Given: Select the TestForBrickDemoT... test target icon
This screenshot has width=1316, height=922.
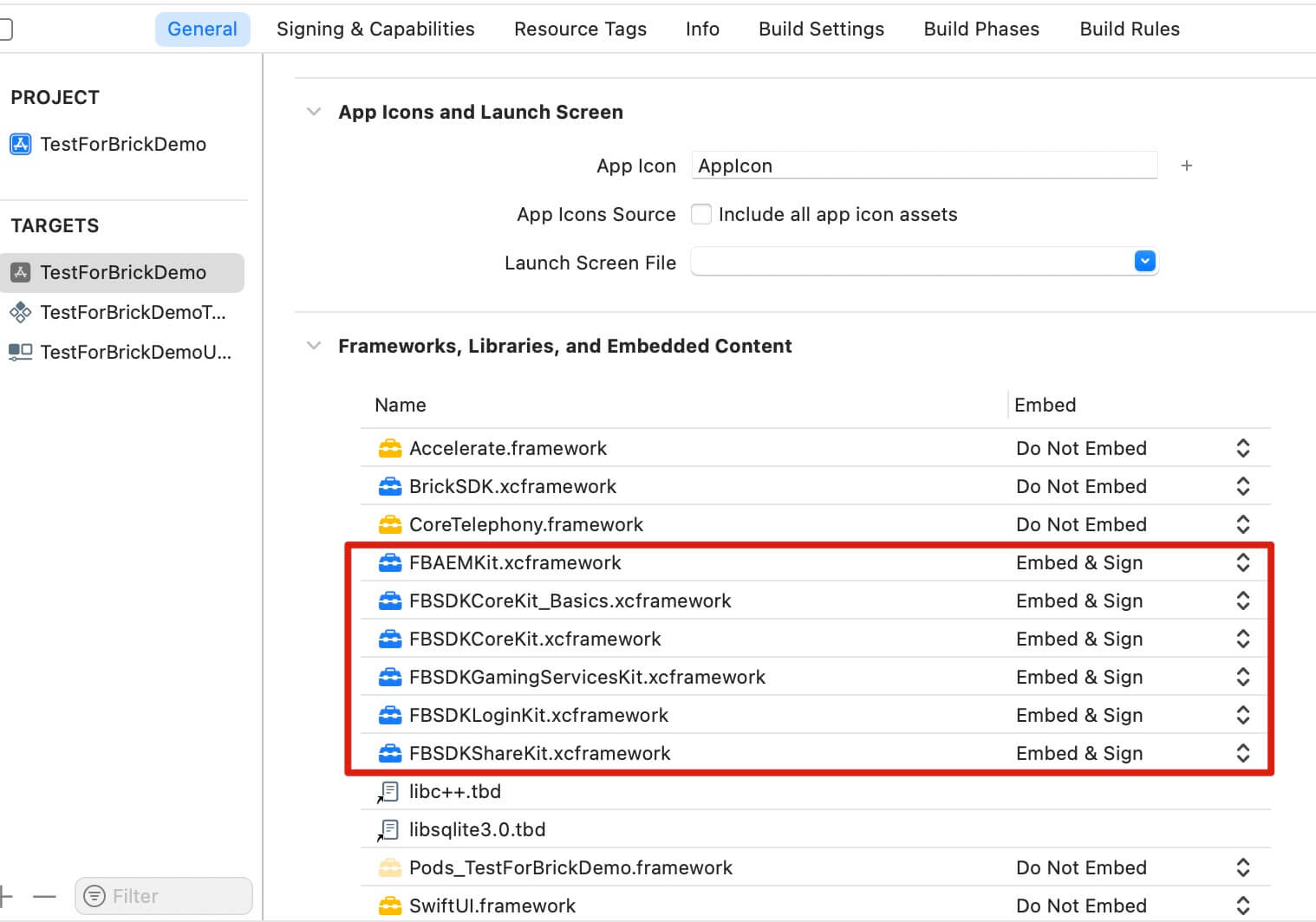Looking at the screenshot, I should [x=21, y=312].
